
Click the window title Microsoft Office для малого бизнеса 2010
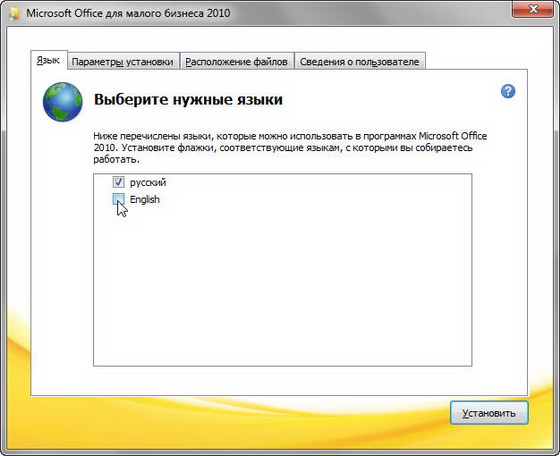pyautogui.click(x=128, y=13)
